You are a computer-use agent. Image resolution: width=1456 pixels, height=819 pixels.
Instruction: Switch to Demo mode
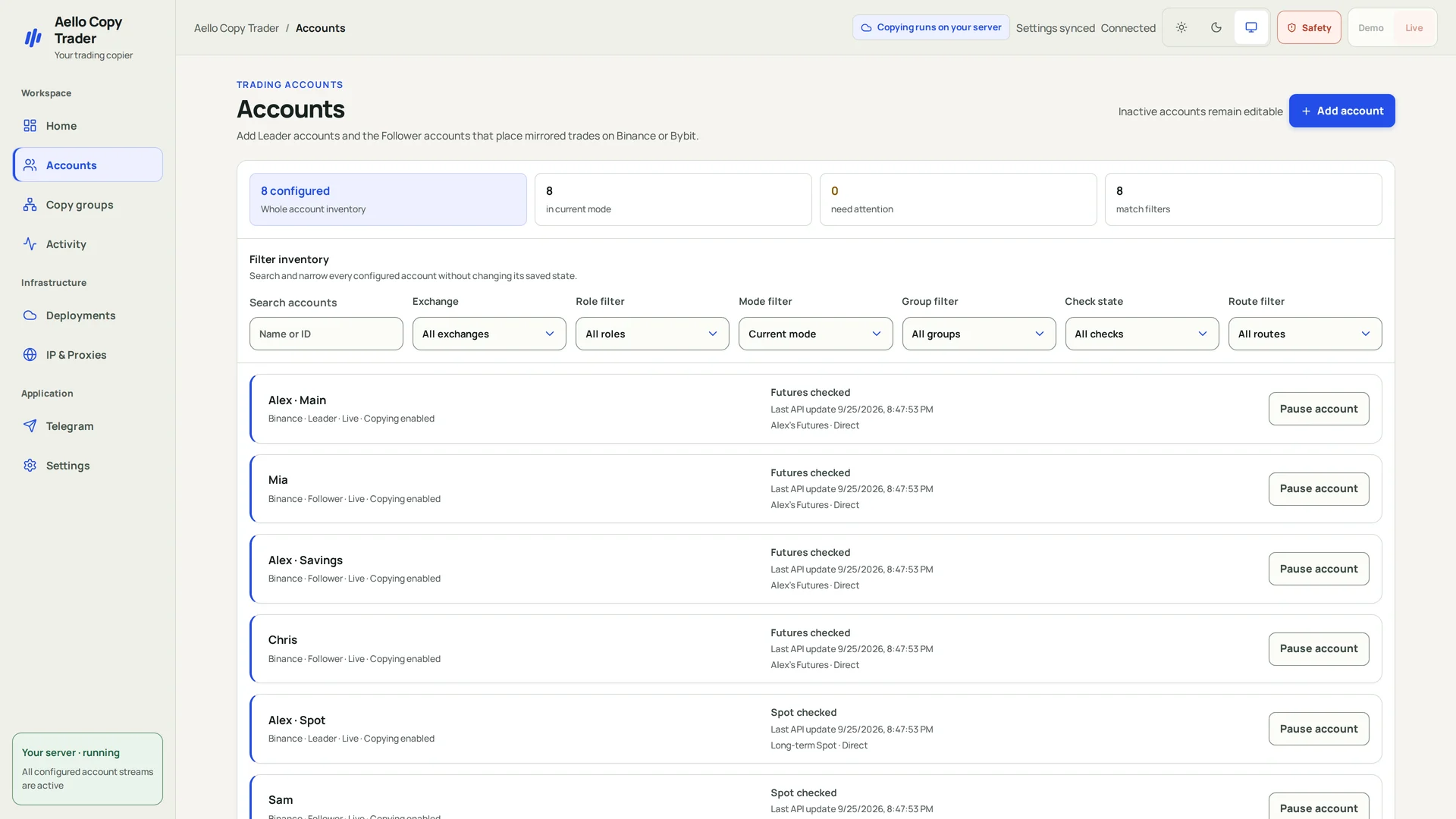[x=1371, y=28]
